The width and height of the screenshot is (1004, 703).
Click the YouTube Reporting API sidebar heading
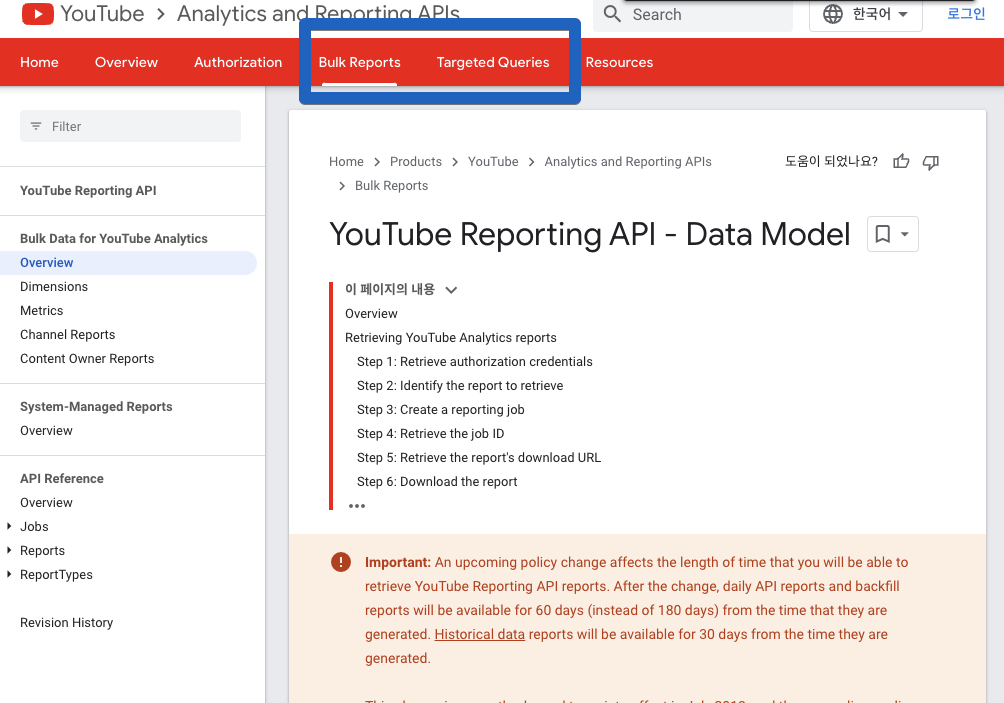[x=88, y=191]
